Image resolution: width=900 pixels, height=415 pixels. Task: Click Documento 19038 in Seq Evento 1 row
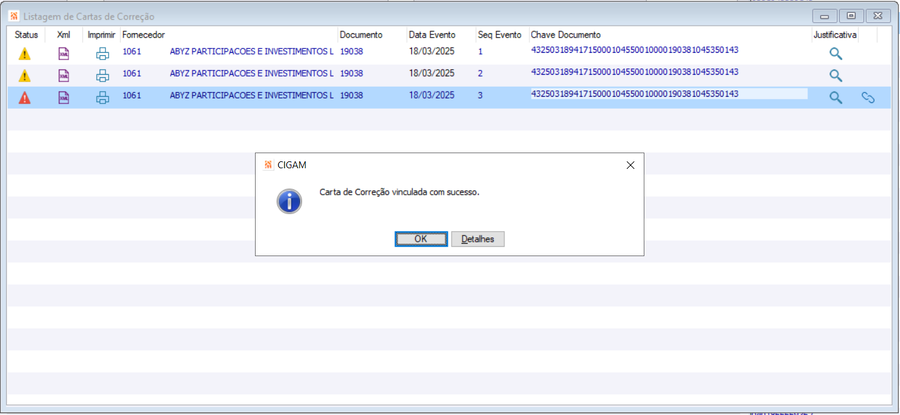click(x=351, y=52)
